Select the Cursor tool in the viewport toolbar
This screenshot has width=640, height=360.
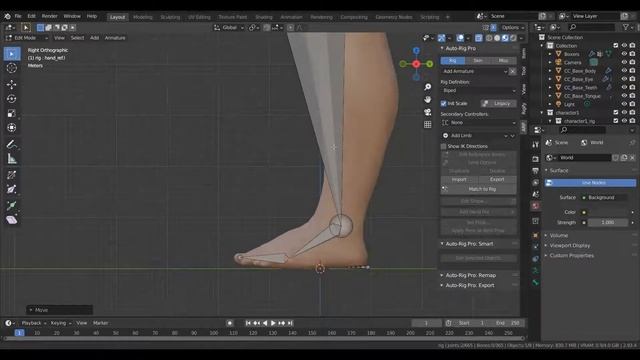pyautogui.click(x=11, y=68)
